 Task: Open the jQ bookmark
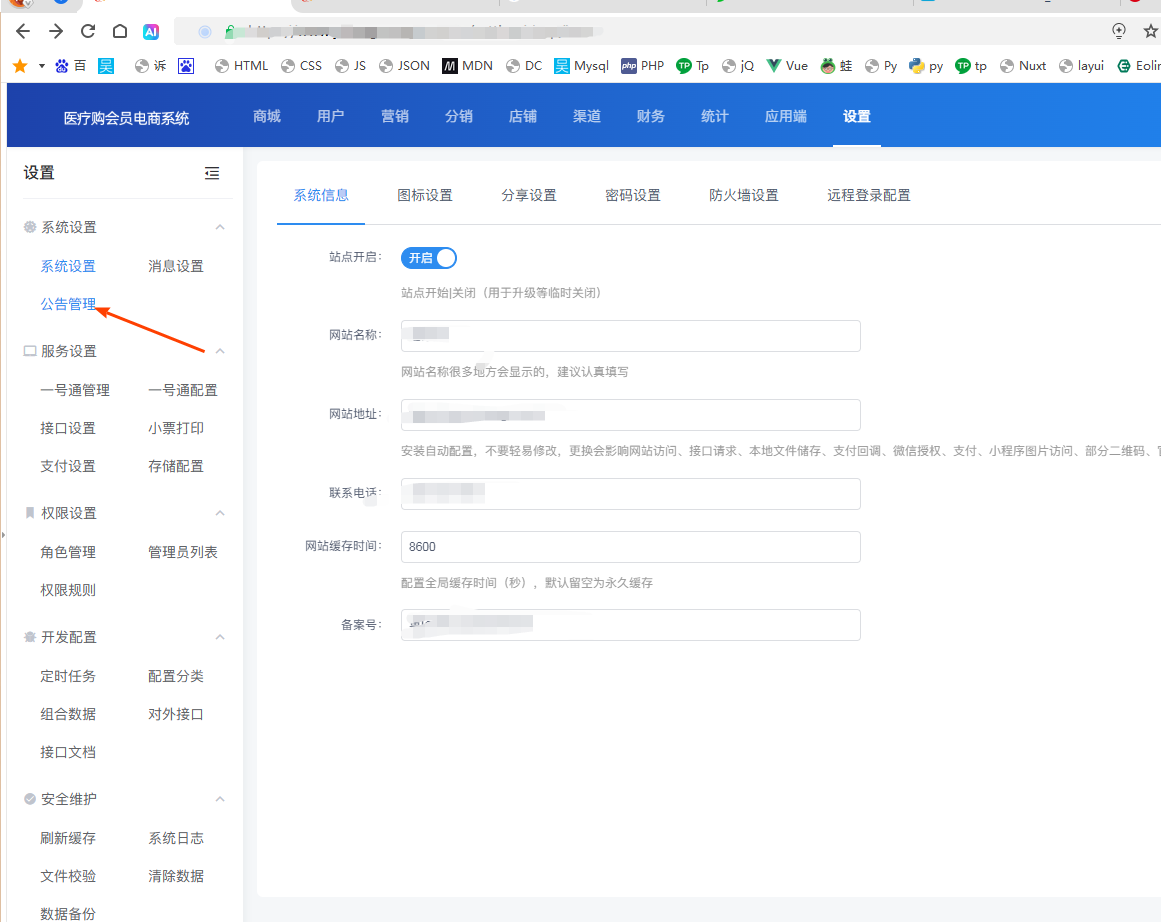(x=738, y=66)
